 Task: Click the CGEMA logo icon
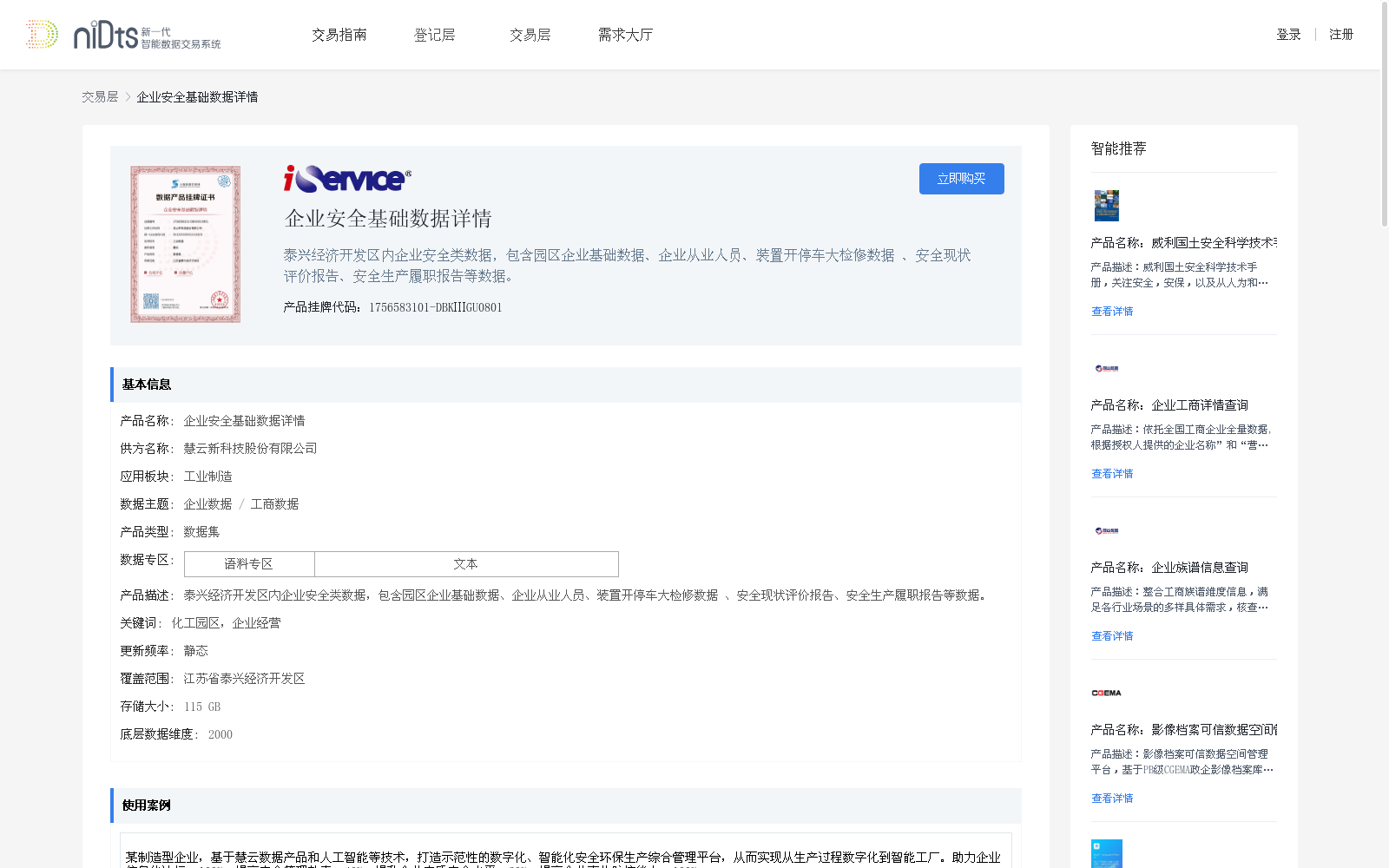(x=1107, y=693)
